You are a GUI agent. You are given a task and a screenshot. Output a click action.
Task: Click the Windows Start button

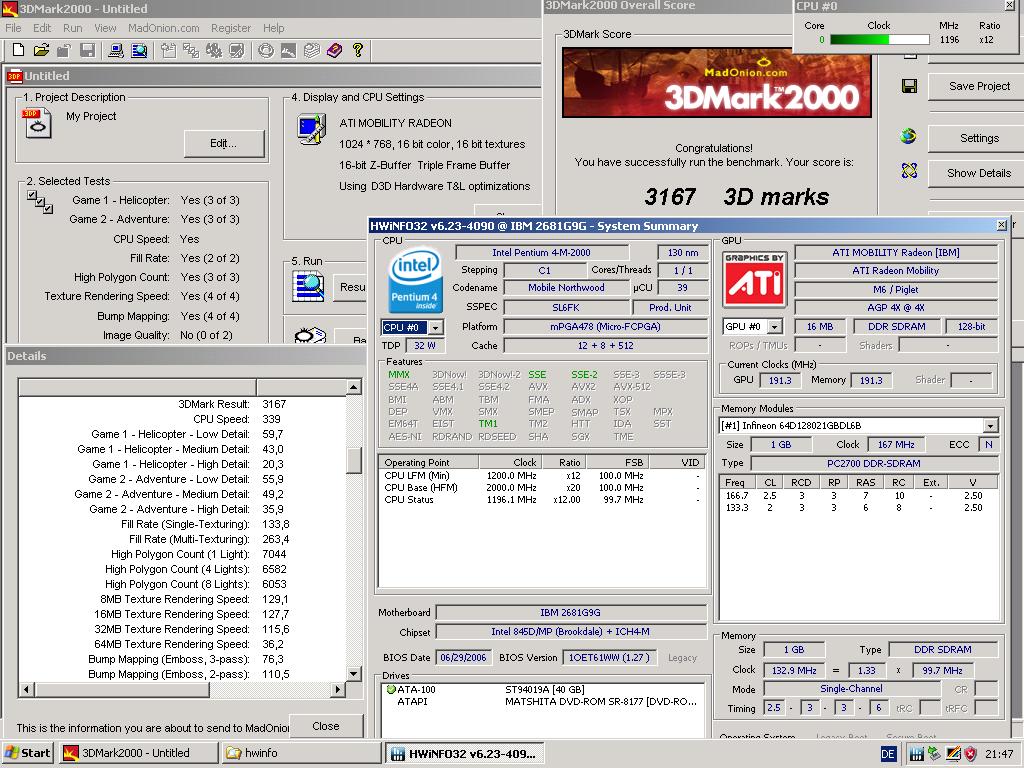pos(27,753)
